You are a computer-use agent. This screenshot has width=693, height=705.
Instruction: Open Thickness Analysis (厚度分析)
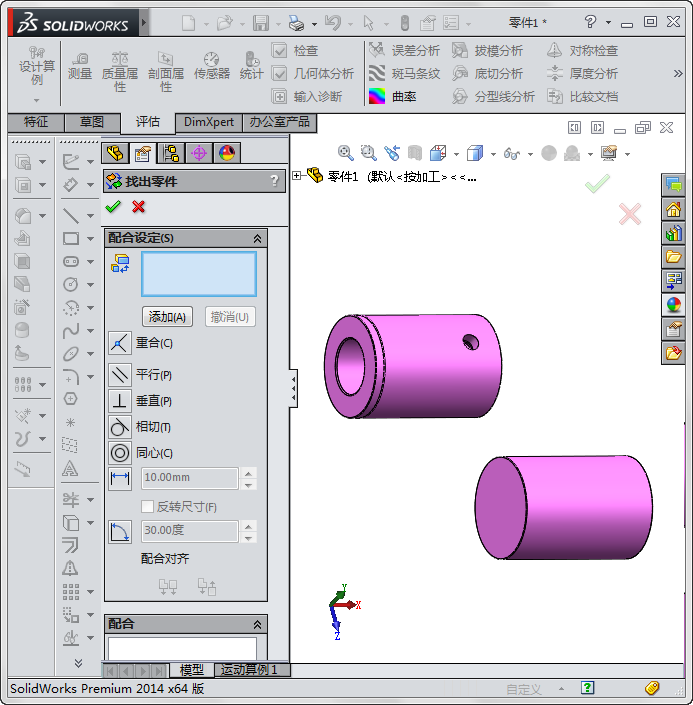[x=582, y=74]
